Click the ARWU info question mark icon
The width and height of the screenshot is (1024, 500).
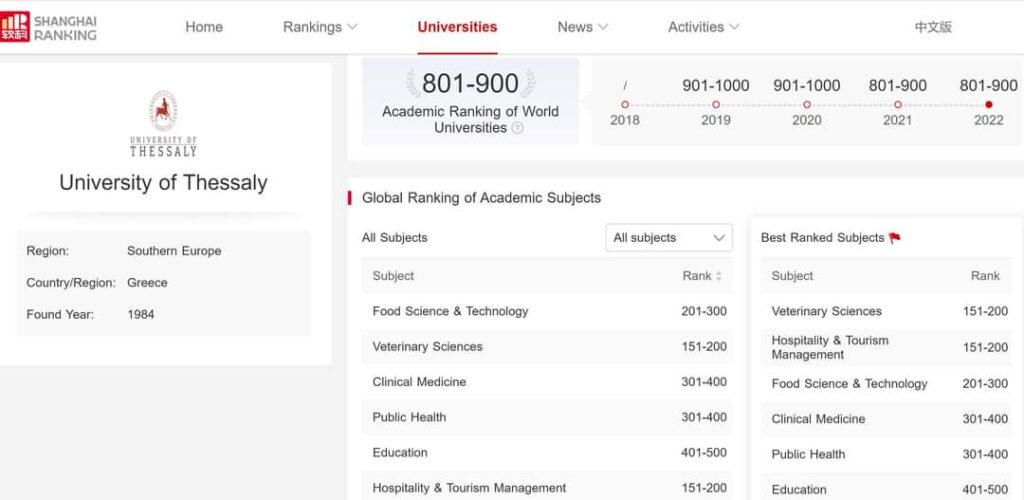[517, 128]
